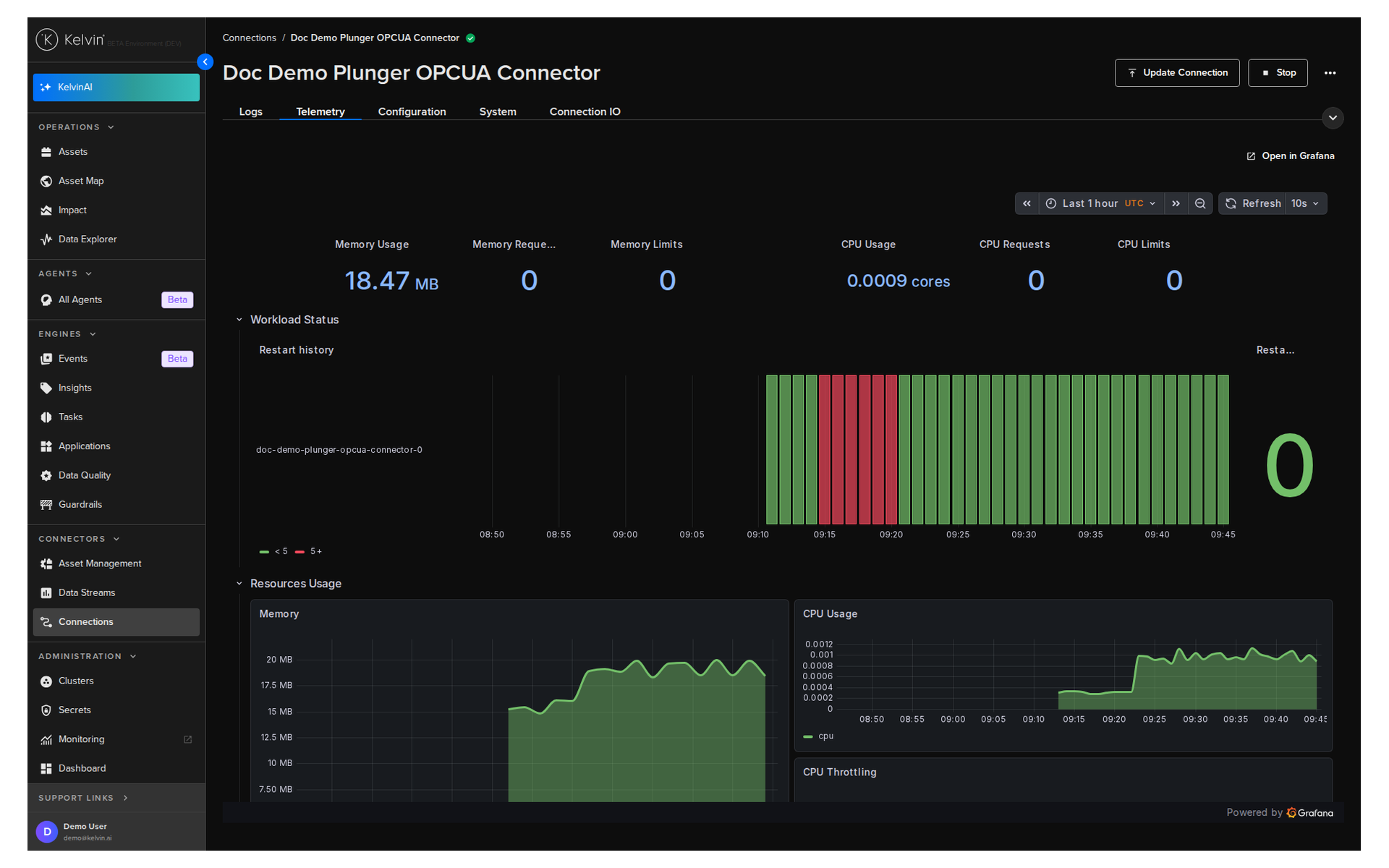1389x868 pixels.
Task: Collapse the Resources Usage section
Action: (239, 584)
